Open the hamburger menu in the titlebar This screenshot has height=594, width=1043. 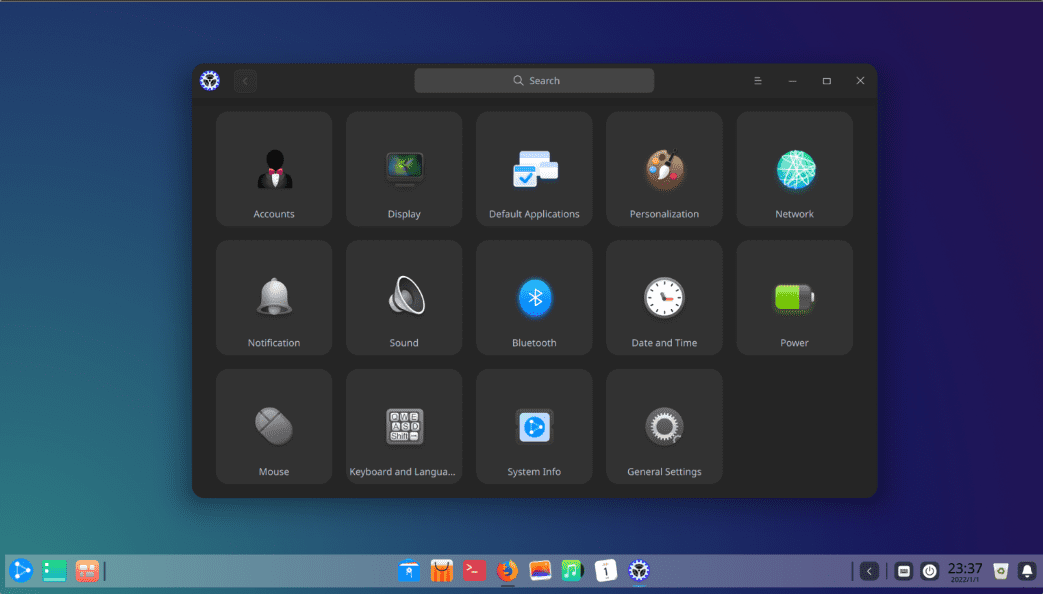pyautogui.click(x=757, y=80)
